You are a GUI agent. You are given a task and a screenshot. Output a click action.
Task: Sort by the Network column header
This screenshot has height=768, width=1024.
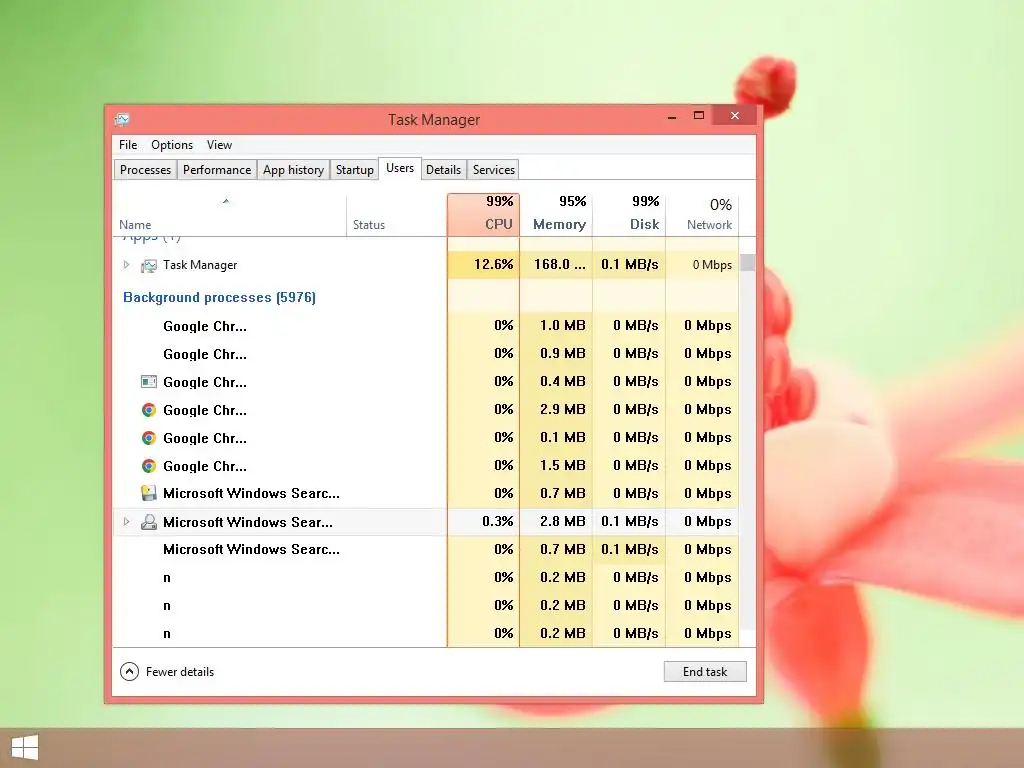tap(703, 214)
